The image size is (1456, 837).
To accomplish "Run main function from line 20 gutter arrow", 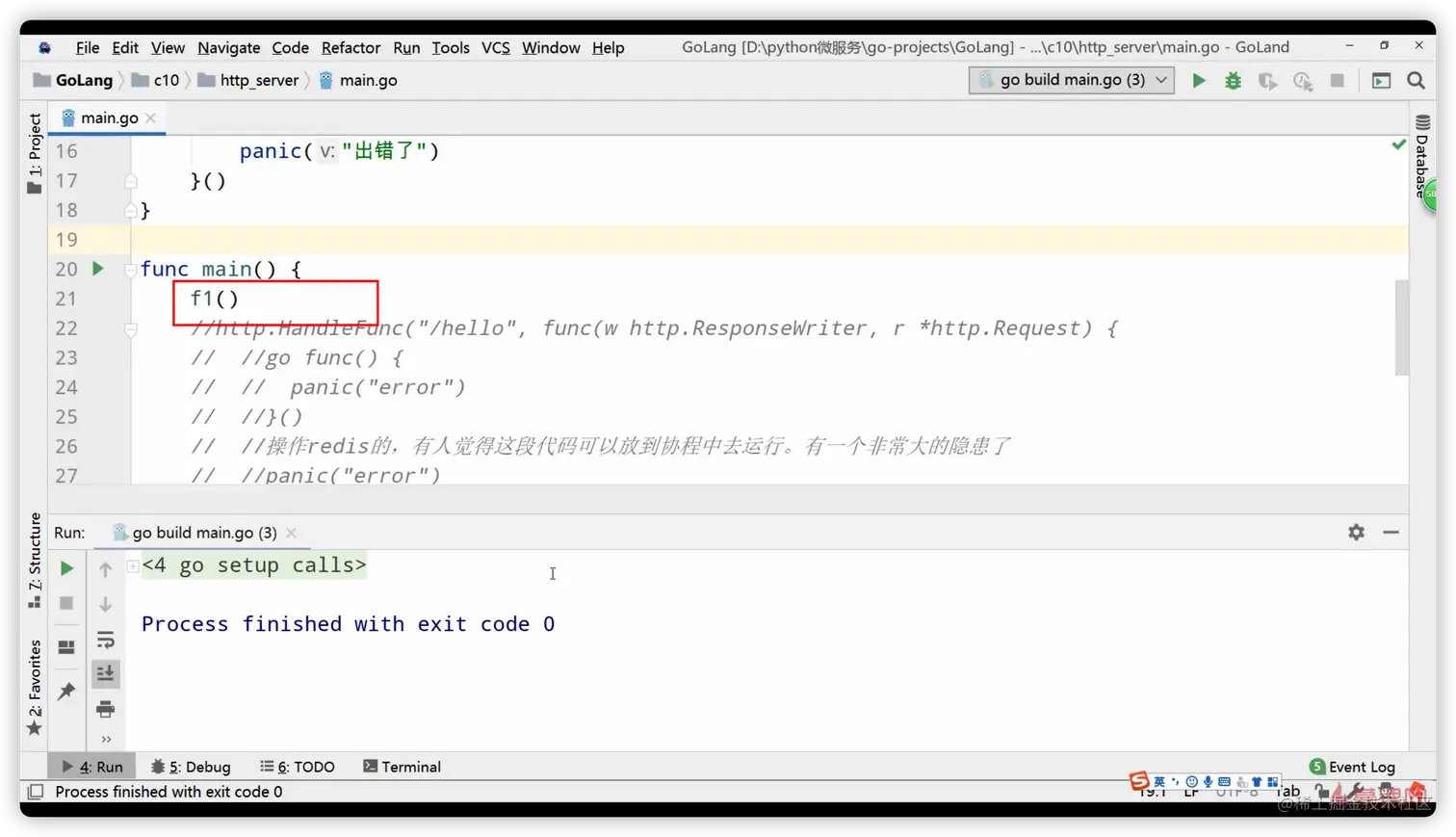I will [97, 269].
